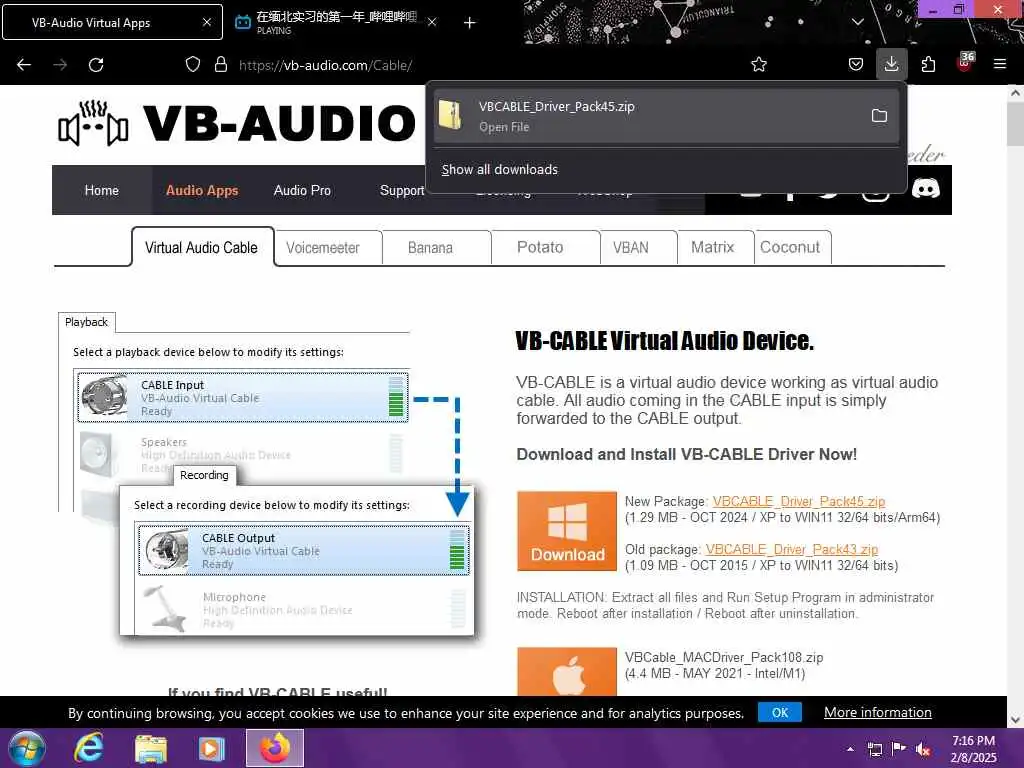Screen dimensions: 1024x768
Task: Bookmark this page with the star icon
Action: [759, 65]
